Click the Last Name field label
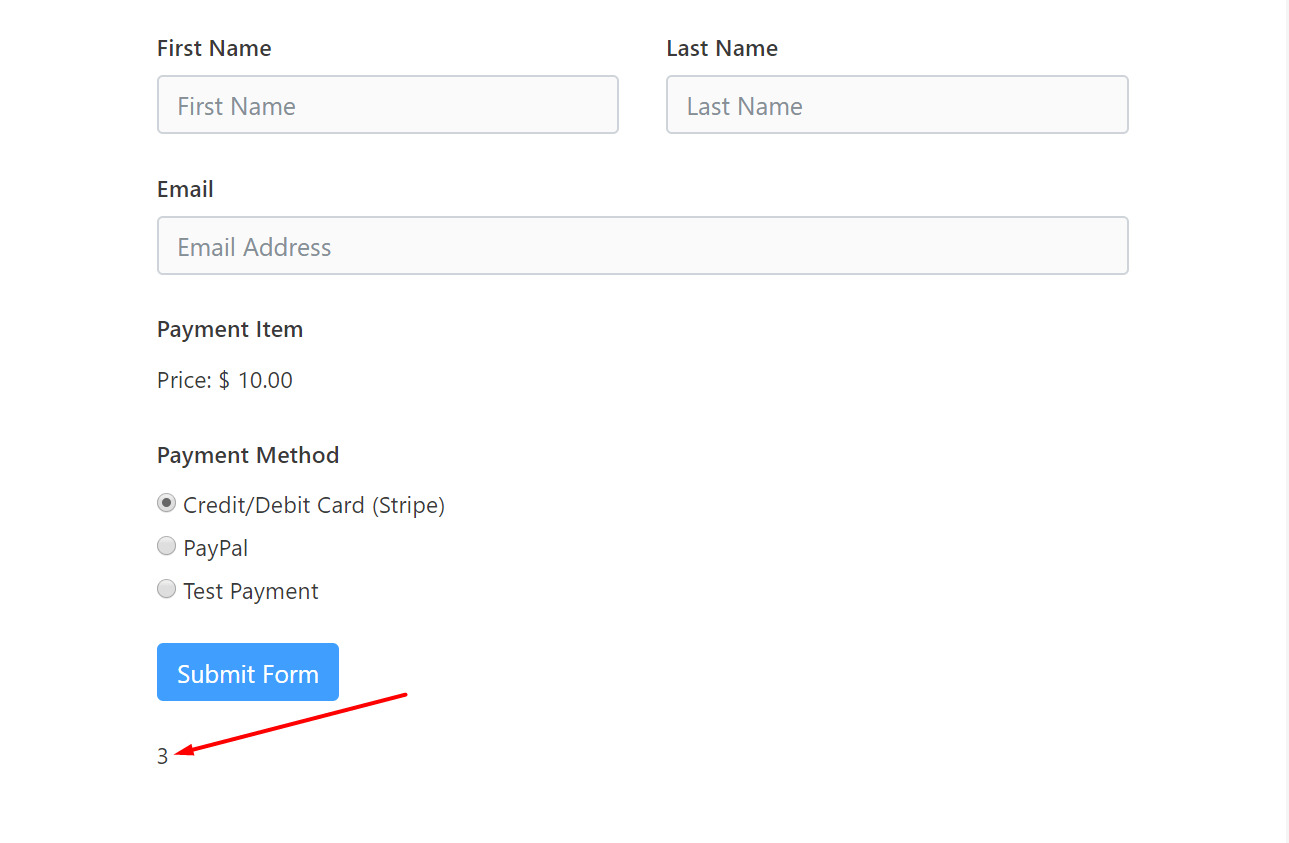The image size is (1289, 843). (x=722, y=48)
